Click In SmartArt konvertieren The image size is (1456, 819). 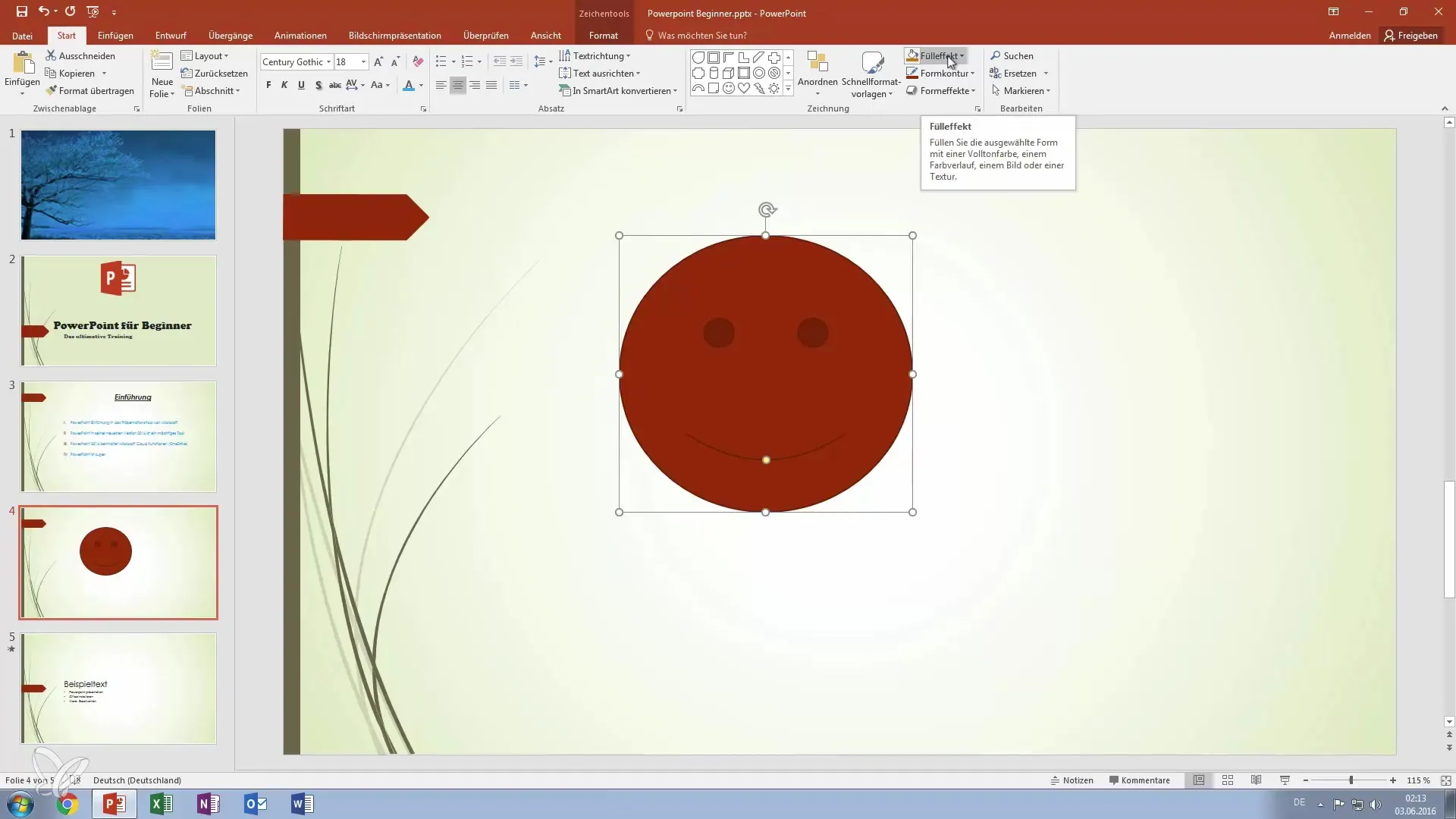[x=618, y=91]
